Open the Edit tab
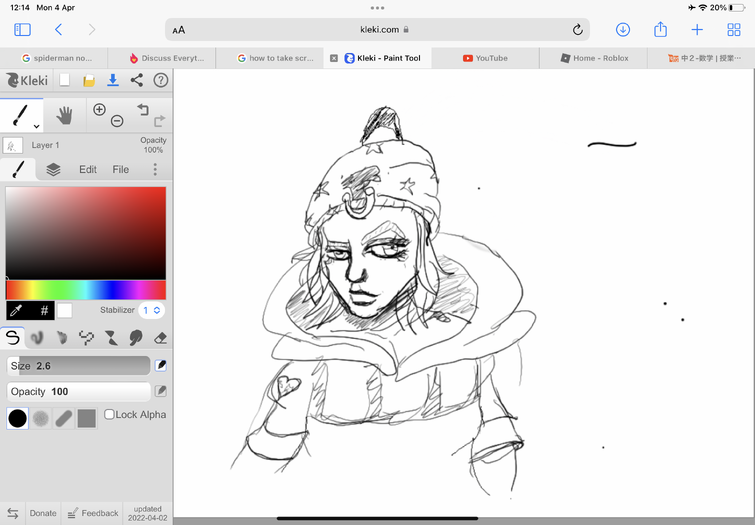Viewport: 755px width, 525px height. click(88, 170)
